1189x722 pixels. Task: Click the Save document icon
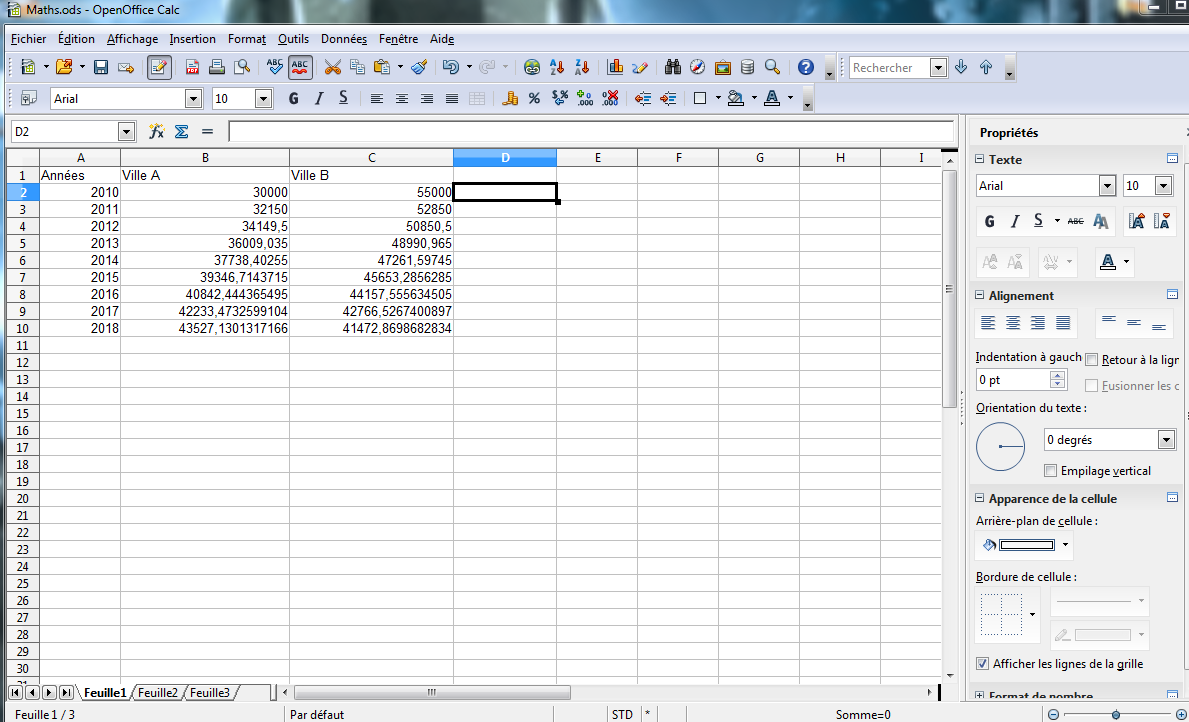[100, 67]
